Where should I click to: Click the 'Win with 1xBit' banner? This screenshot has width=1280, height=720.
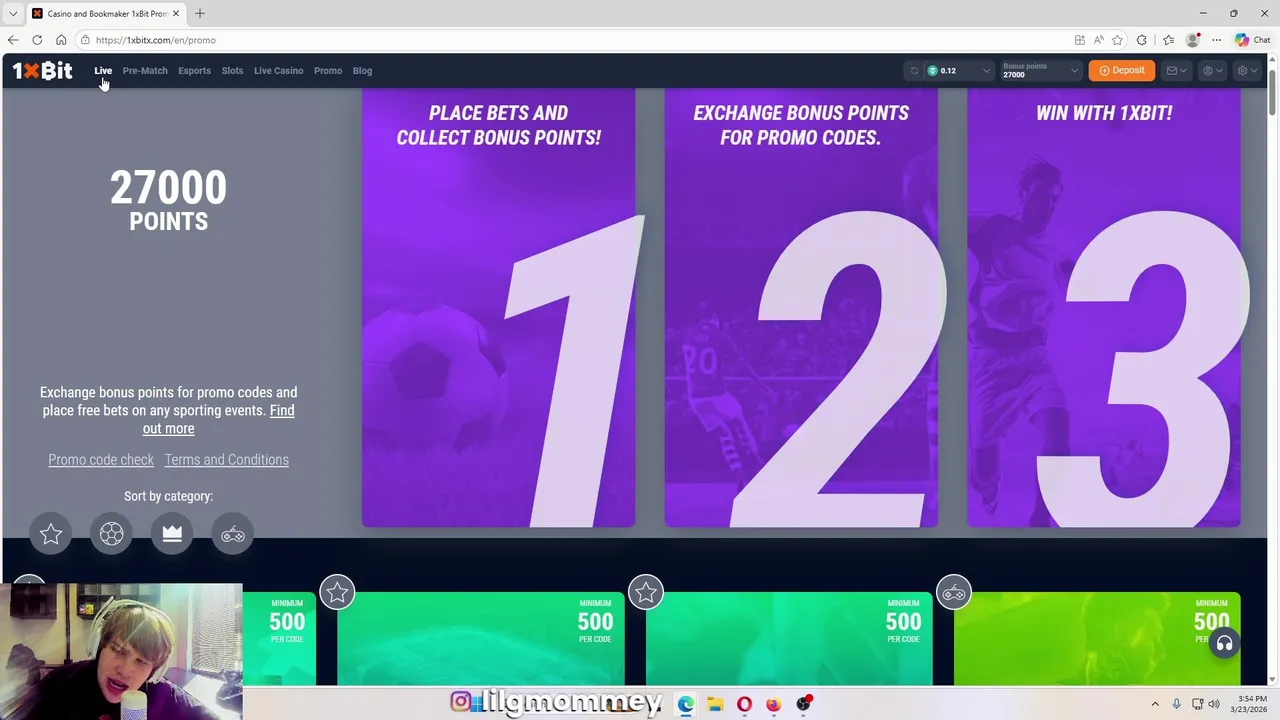coord(1104,307)
